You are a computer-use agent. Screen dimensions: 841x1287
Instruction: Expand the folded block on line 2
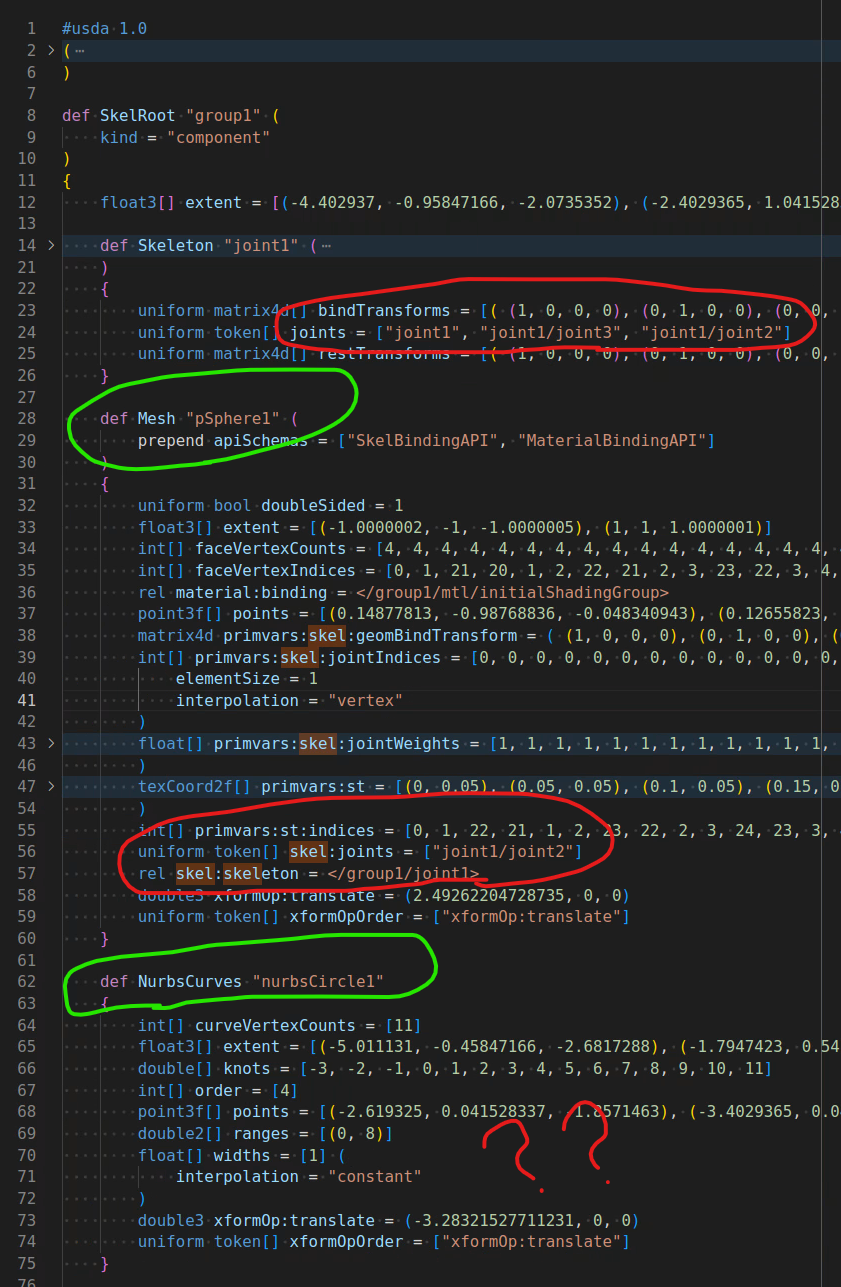pos(52,50)
